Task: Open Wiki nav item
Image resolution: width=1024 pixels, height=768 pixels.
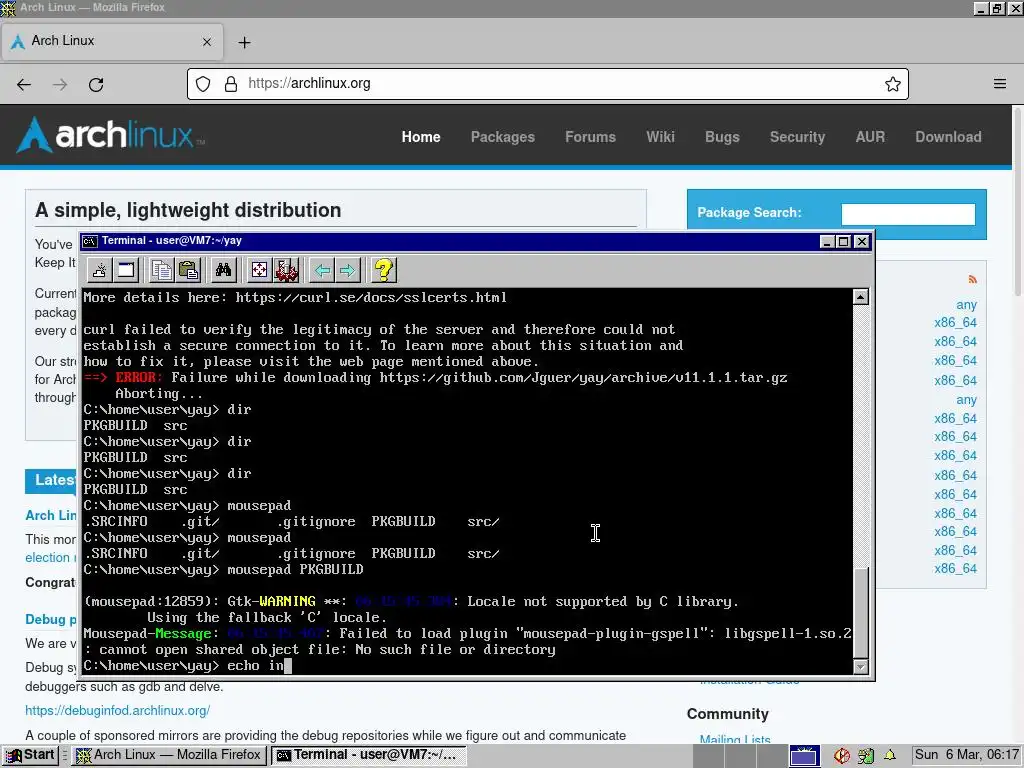Action: pyautogui.click(x=660, y=137)
